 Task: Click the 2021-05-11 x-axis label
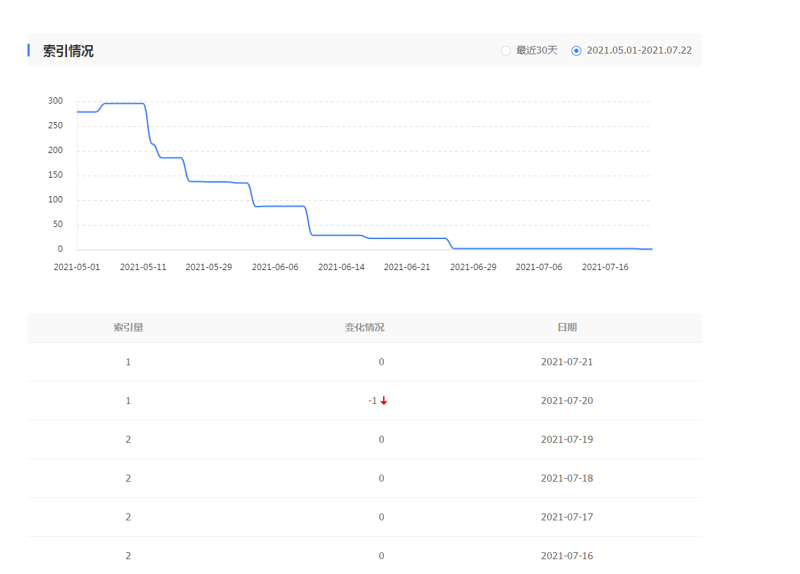point(143,267)
